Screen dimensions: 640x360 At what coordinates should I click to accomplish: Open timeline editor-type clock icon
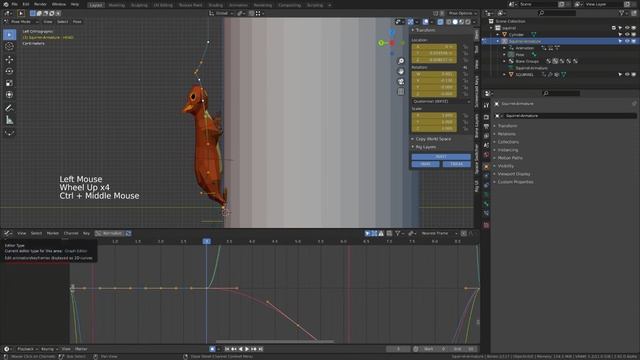pyautogui.click(x=7, y=349)
